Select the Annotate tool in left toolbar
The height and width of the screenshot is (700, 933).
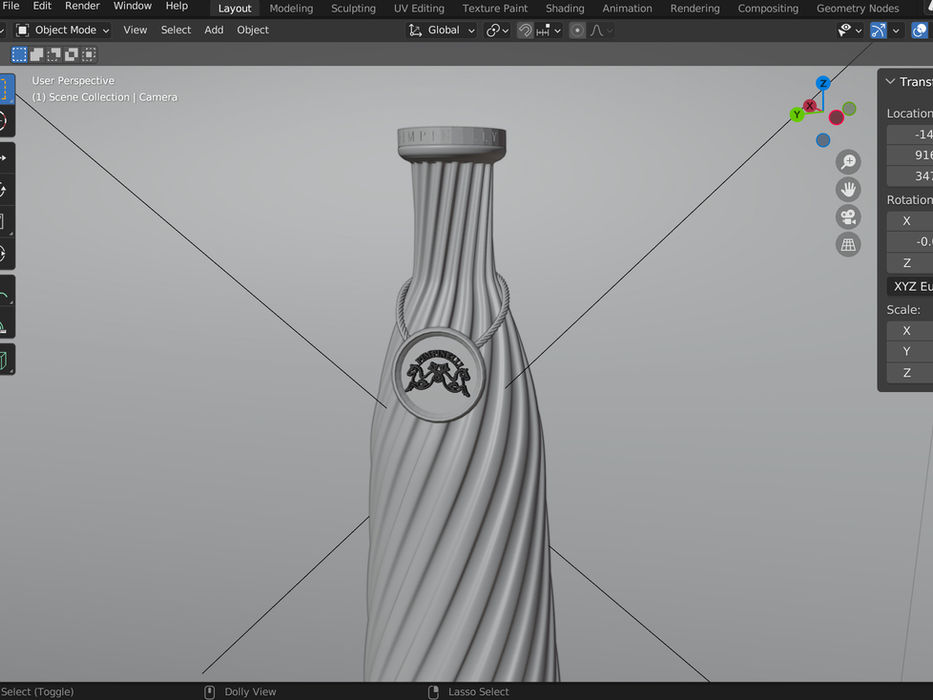click(x=5, y=291)
